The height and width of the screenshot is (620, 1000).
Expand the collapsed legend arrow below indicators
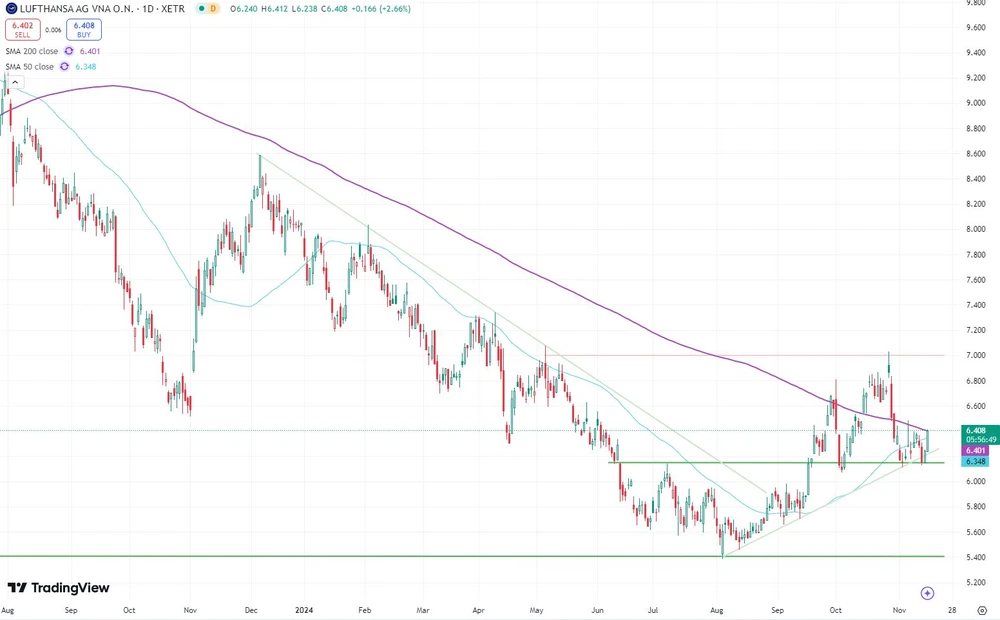pyautogui.click(x=15, y=82)
